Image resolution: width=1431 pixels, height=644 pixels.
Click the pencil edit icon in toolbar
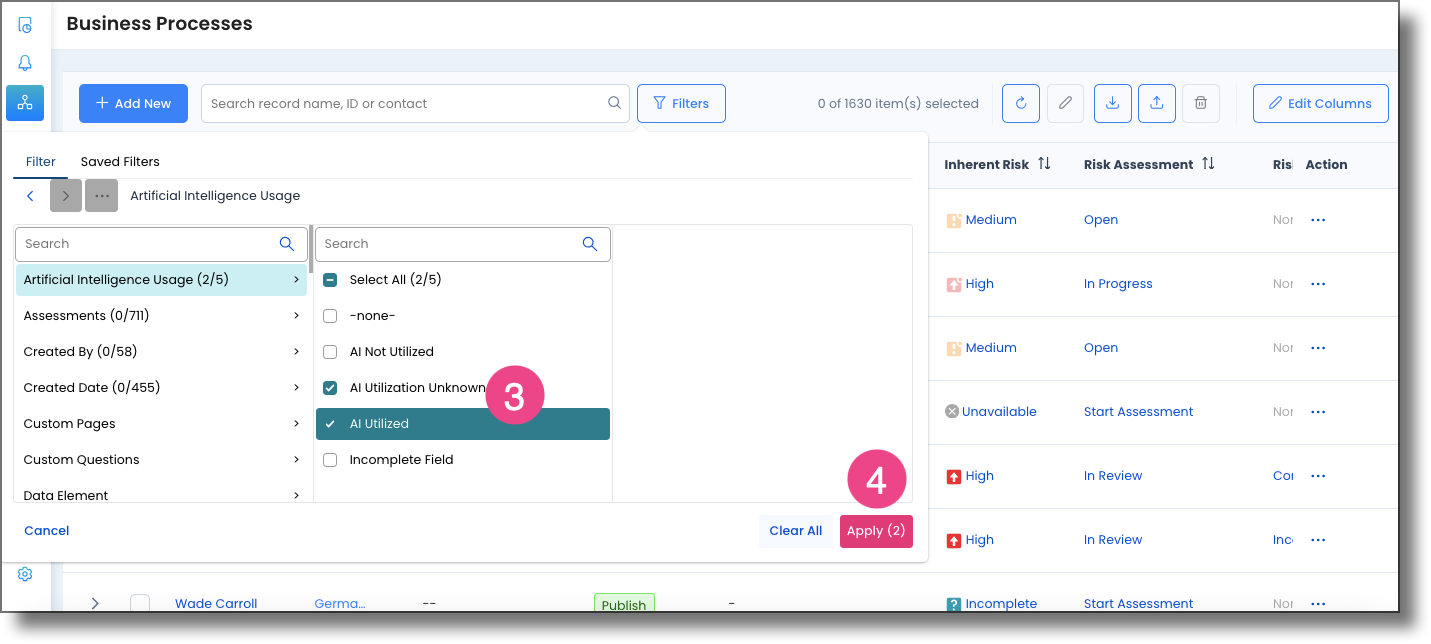[1065, 103]
